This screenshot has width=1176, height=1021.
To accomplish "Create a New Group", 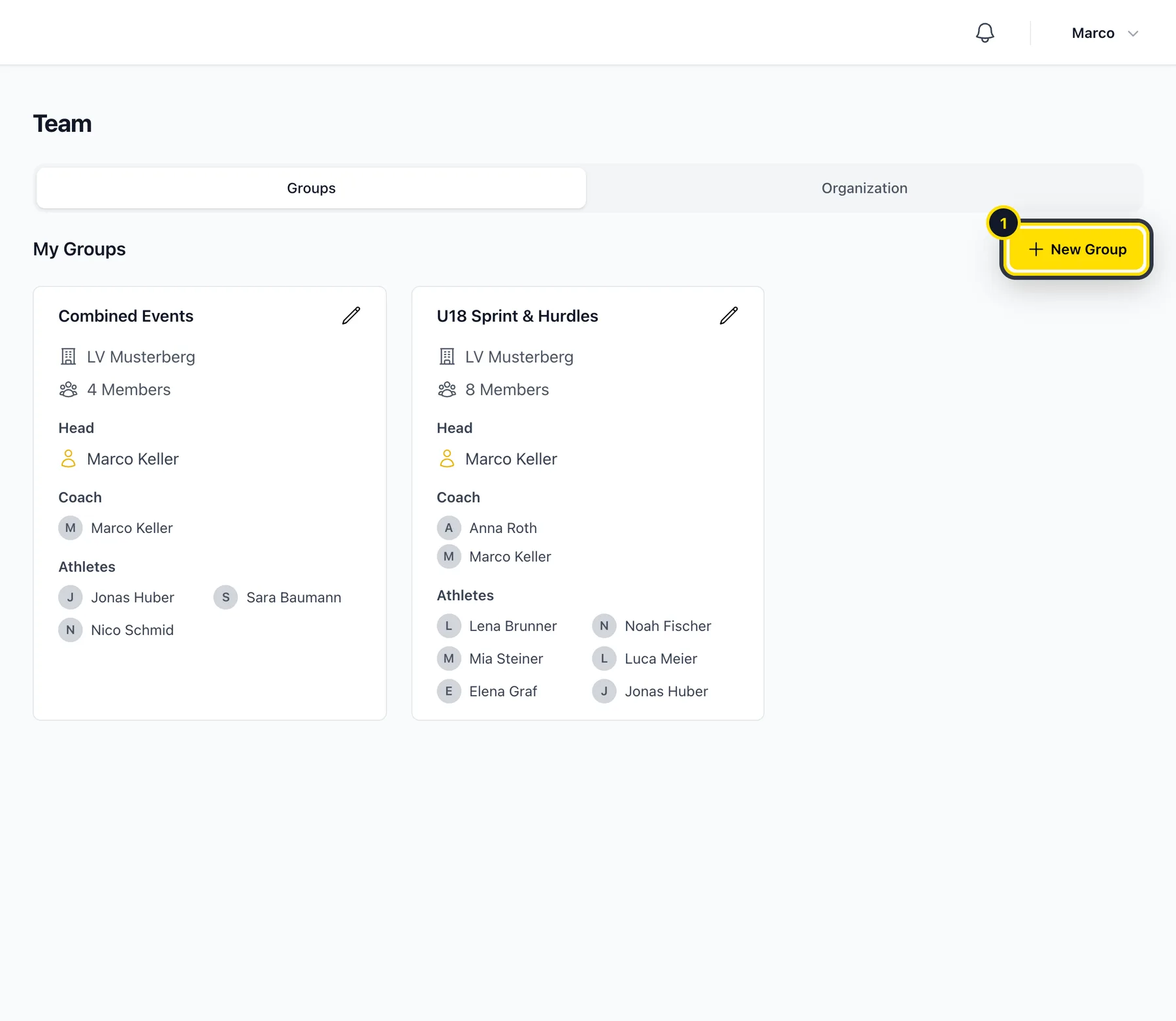I will 1077,250.
